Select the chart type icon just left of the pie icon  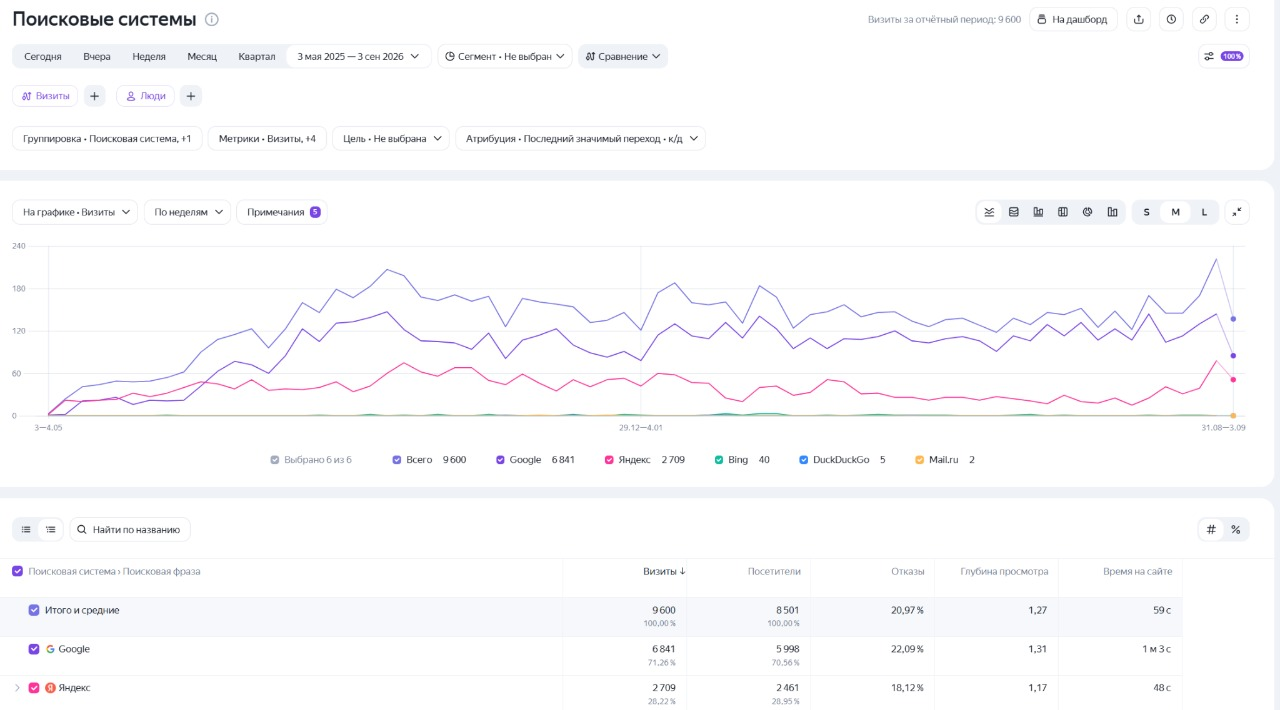[x=1063, y=212]
